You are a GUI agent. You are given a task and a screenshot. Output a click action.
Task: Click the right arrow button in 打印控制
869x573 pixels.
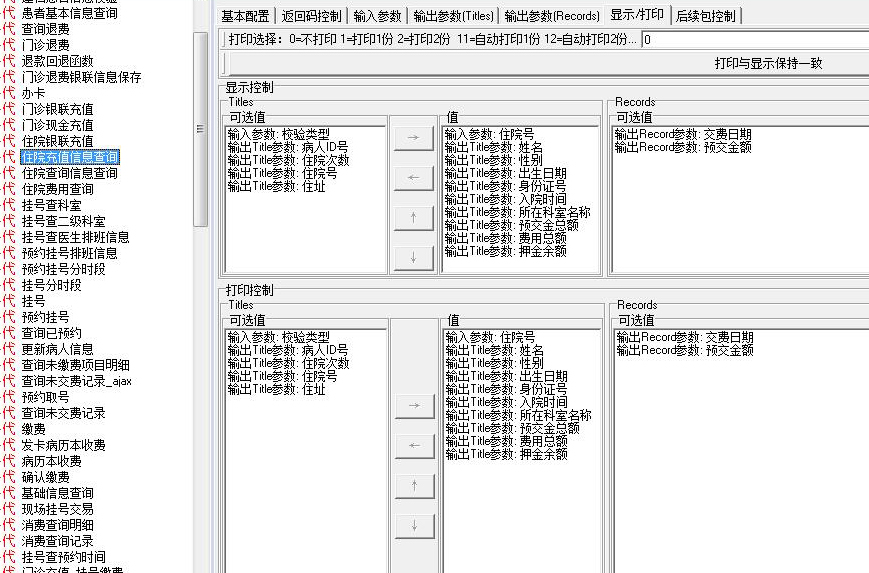413,405
